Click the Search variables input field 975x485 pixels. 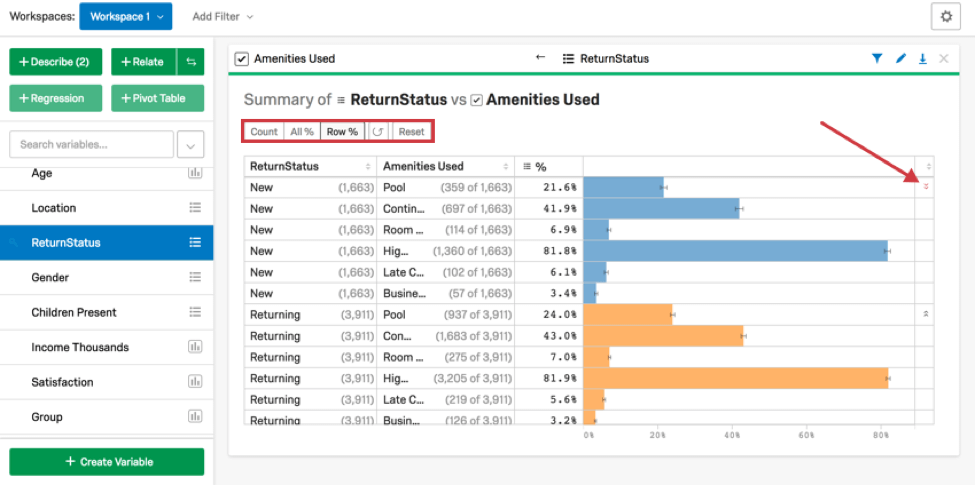pos(90,145)
